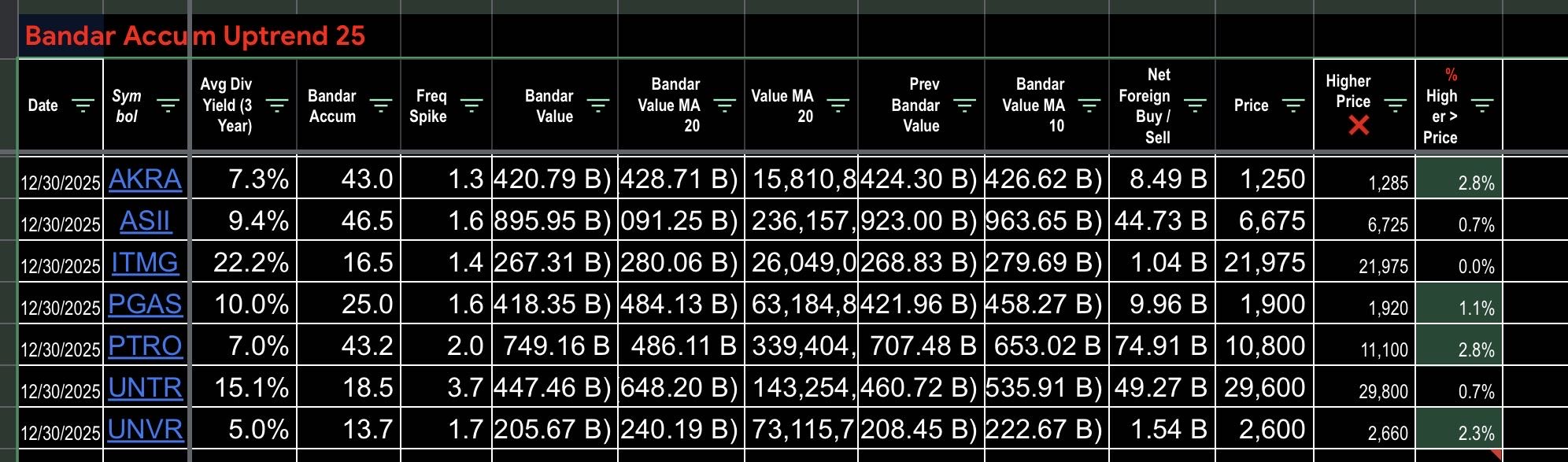Image resolution: width=1568 pixels, height=462 pixels.
Task: Open the Freq Spike filter icon
Action: click(471, 105)
